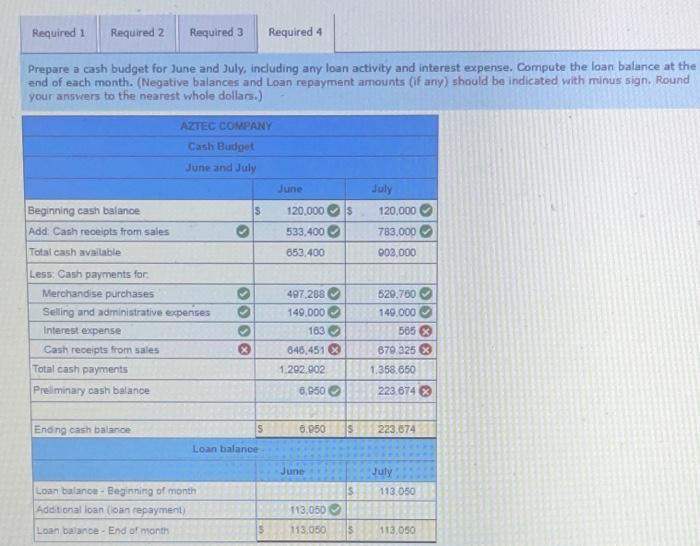Click the empty July additional loan cell

392,509
